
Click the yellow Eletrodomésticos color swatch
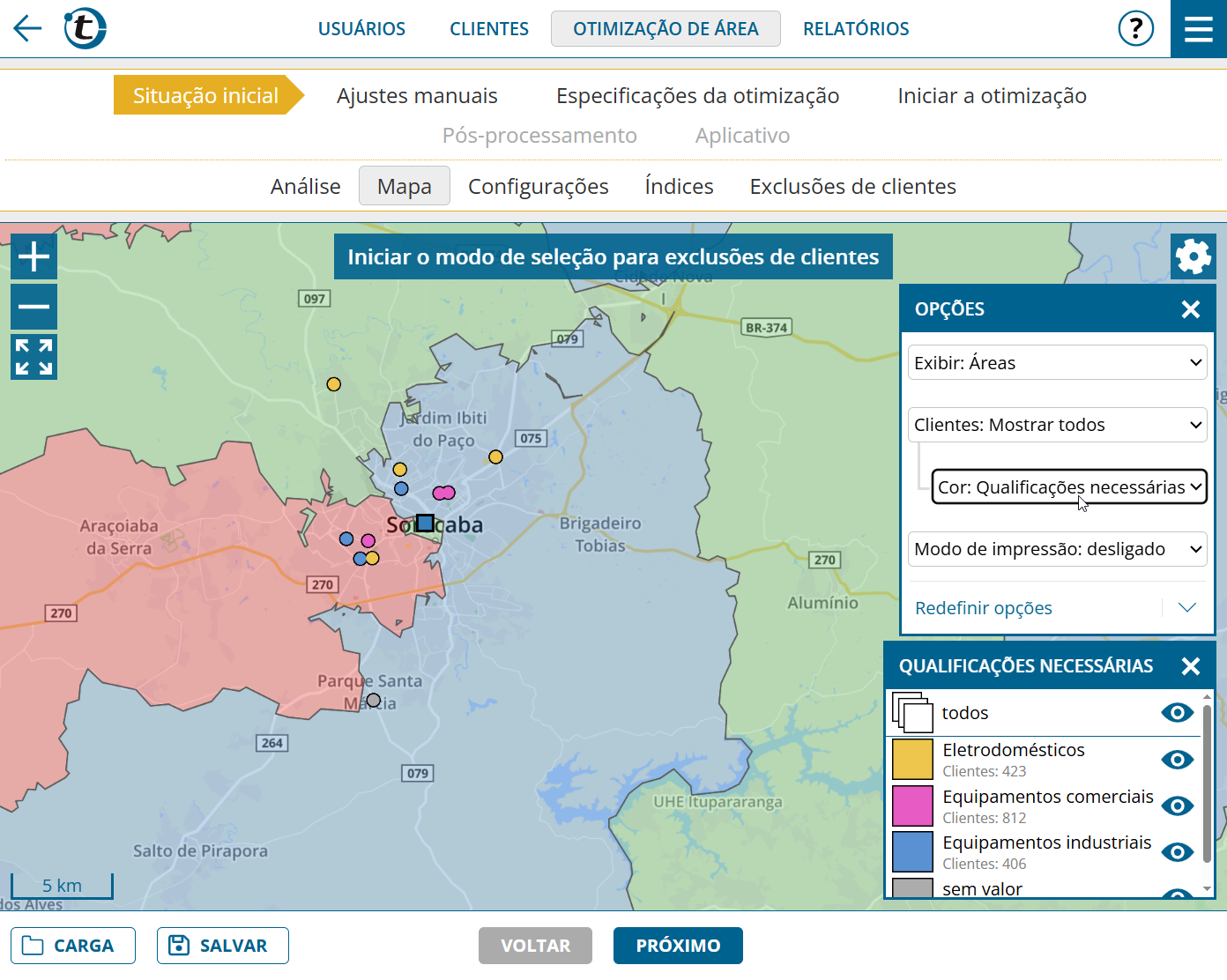912,760
